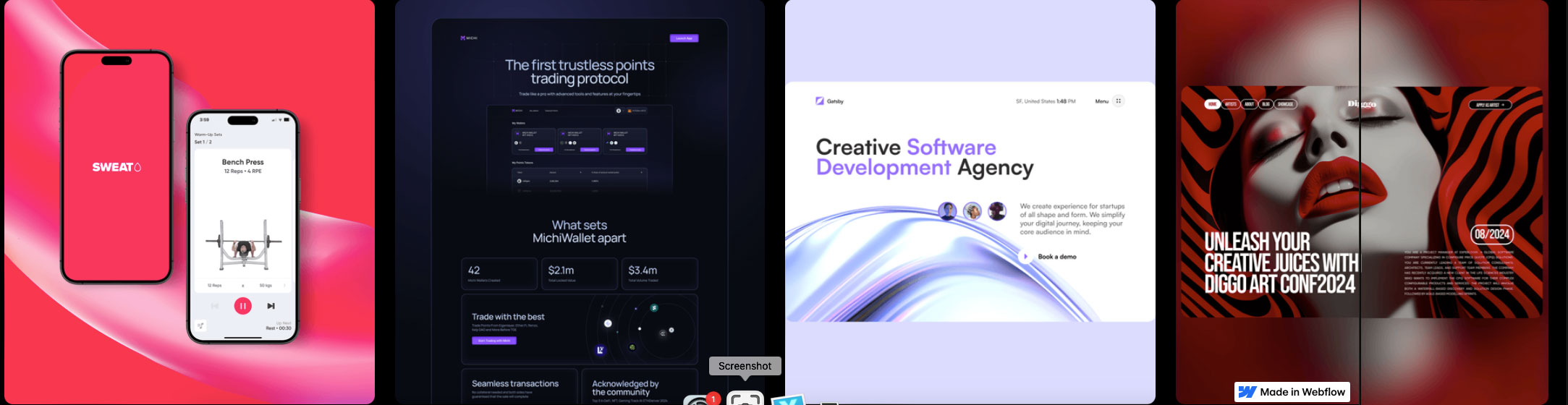
Task: Select the Home pill on Diggo nav
Action: [1212, 104]
